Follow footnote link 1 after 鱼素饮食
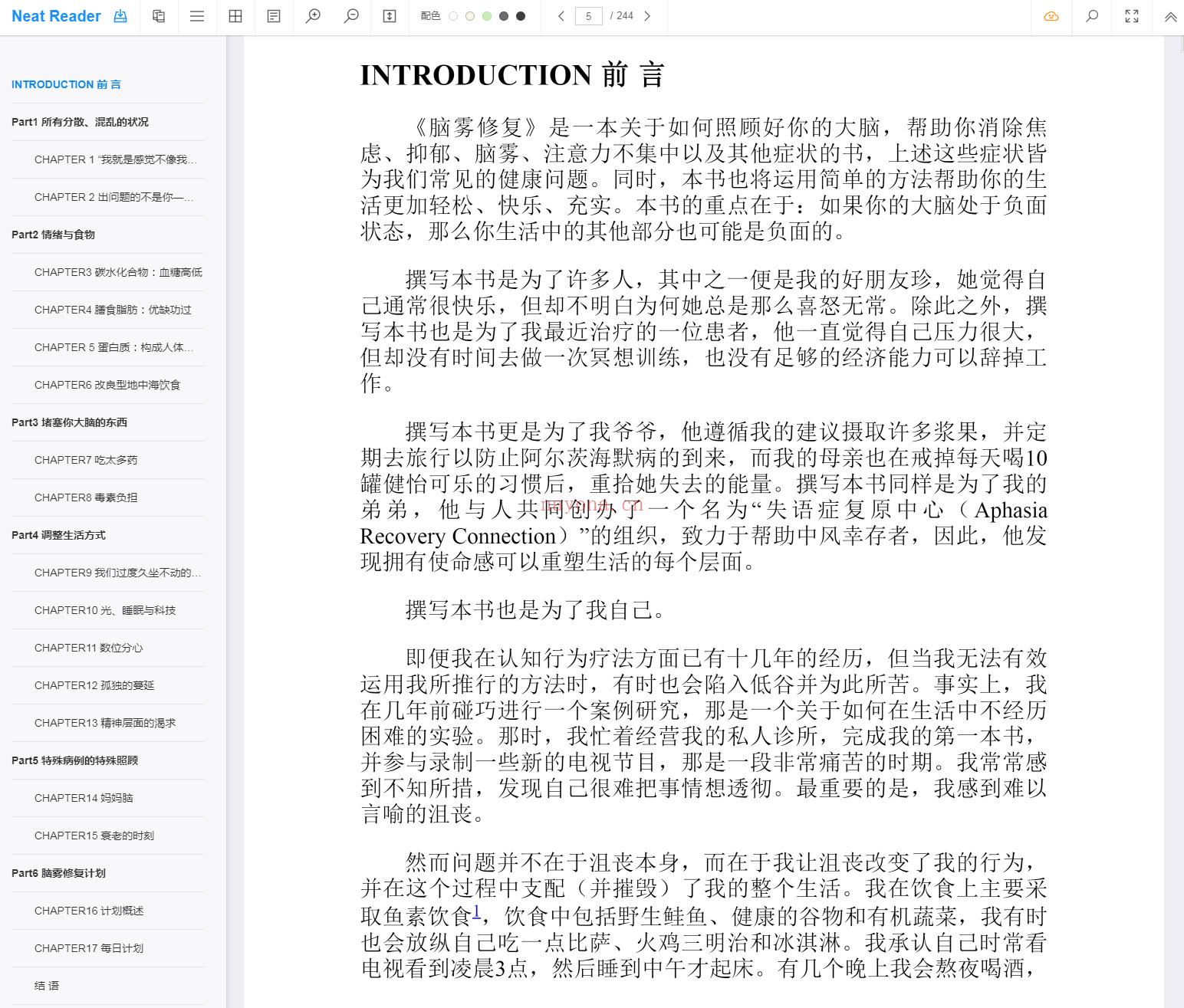 coord(476,911)
